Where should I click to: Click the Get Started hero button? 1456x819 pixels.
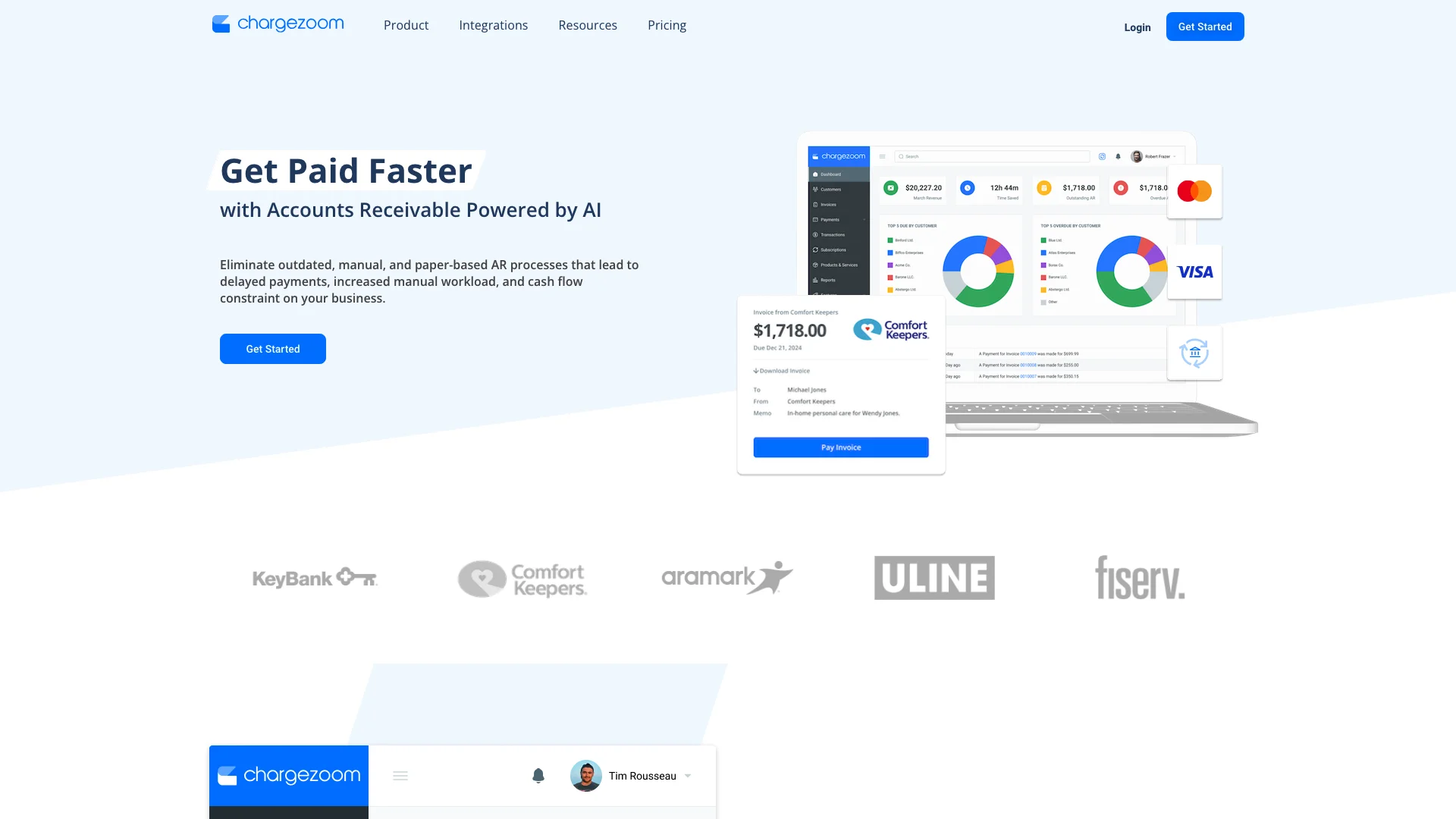272,348
